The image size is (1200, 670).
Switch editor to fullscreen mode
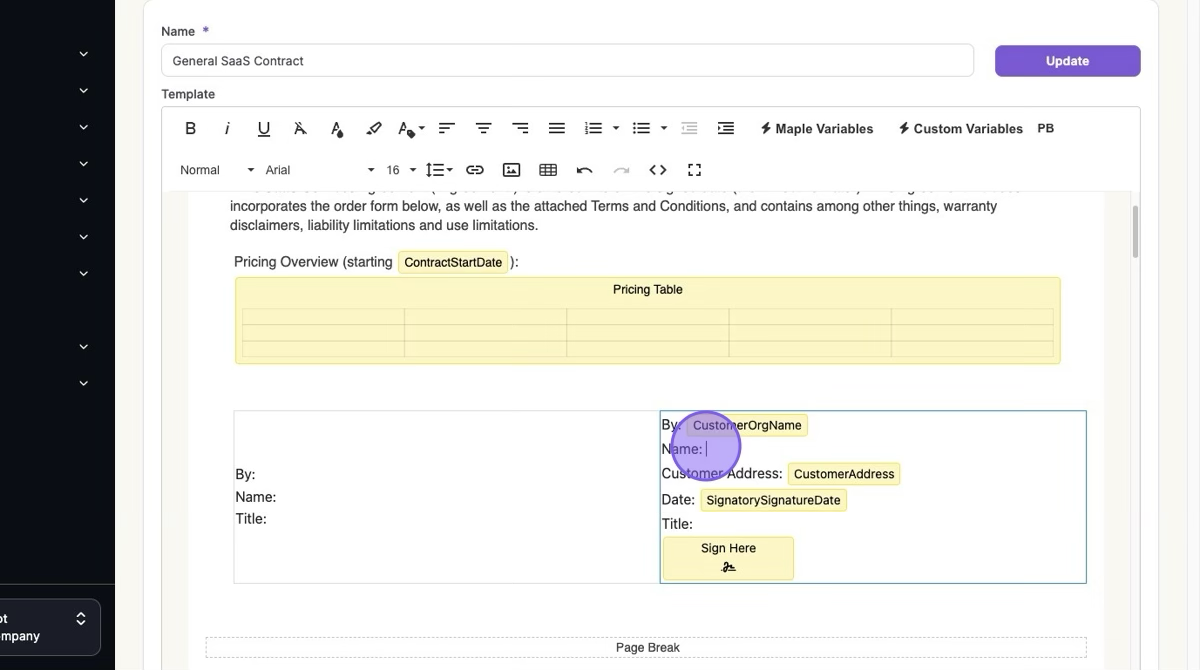click(x=695, y=170)
